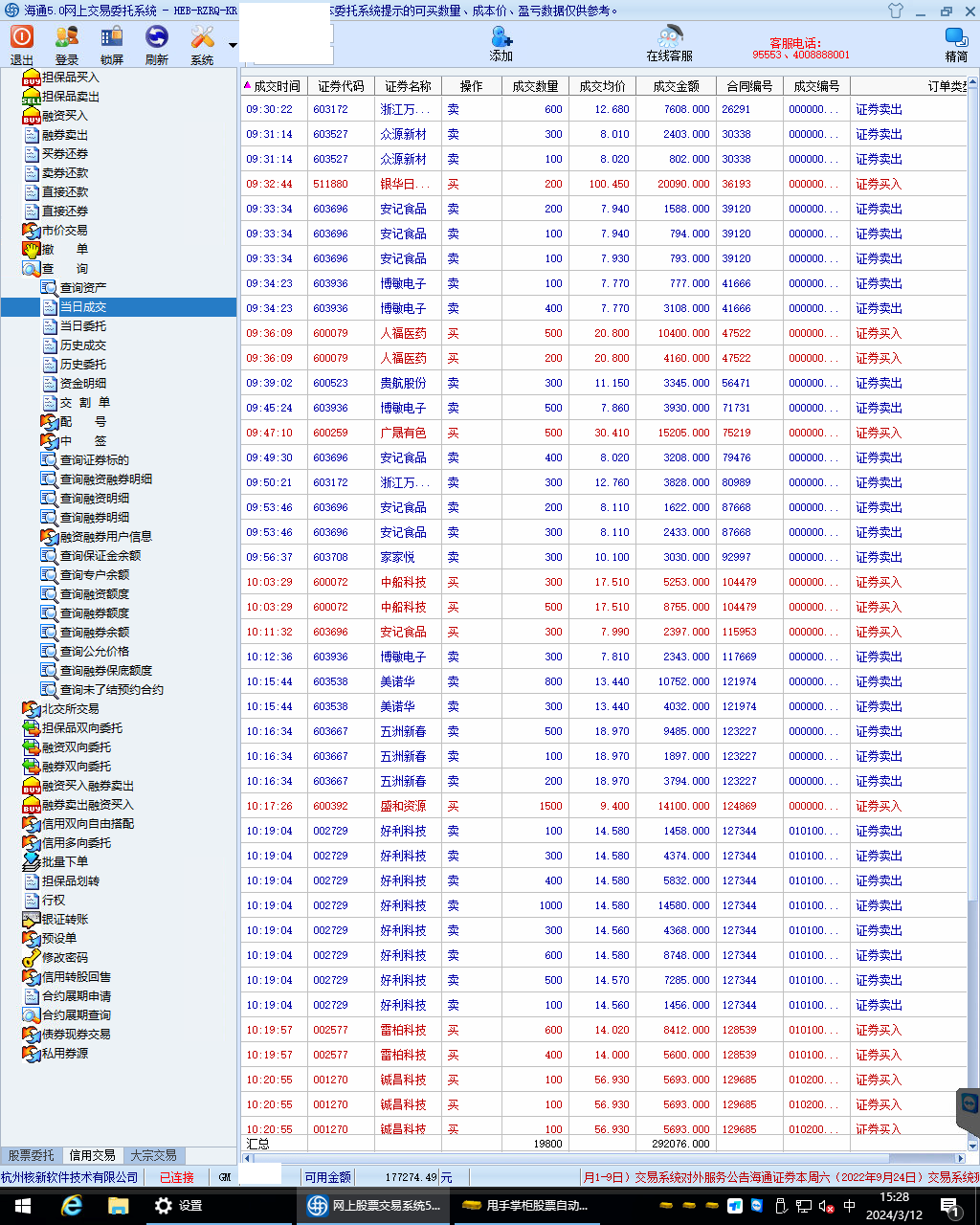The image size is (980, 1225).
Task: Sort by 证券名称 column header
Action: (x=409, y=86)
